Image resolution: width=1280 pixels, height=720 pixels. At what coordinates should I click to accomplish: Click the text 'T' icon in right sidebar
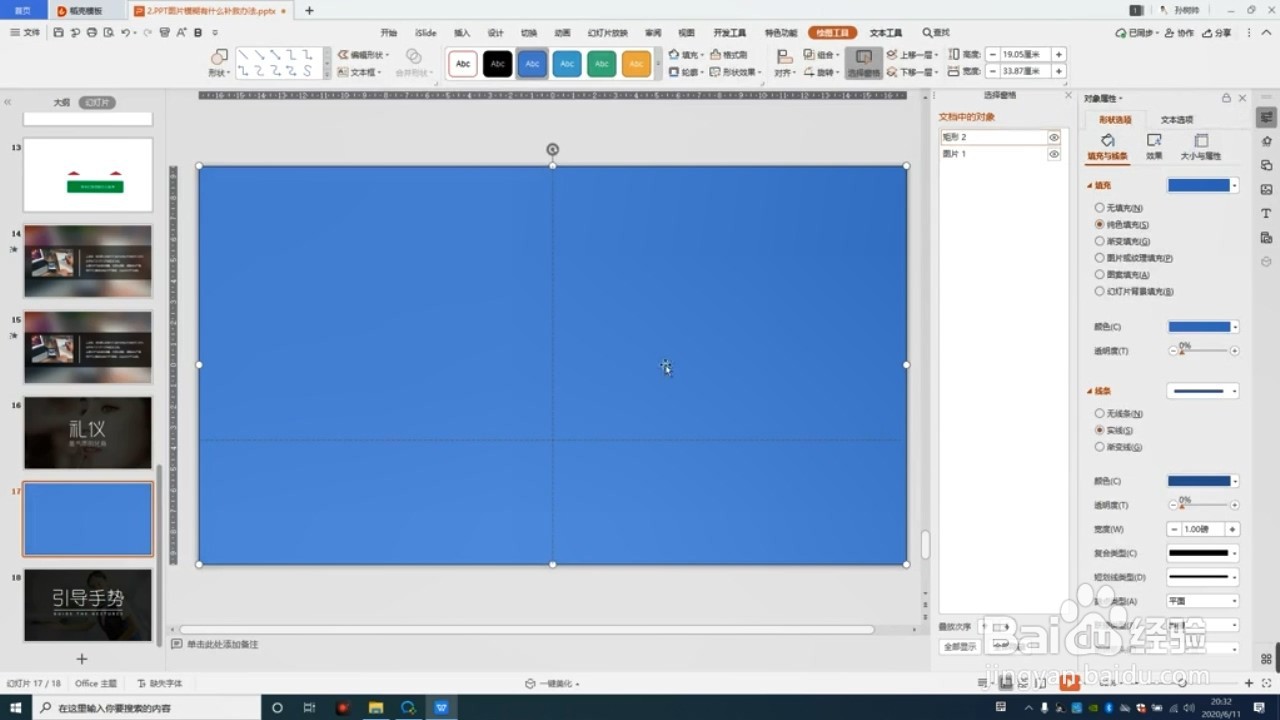tap(1267, 213)
